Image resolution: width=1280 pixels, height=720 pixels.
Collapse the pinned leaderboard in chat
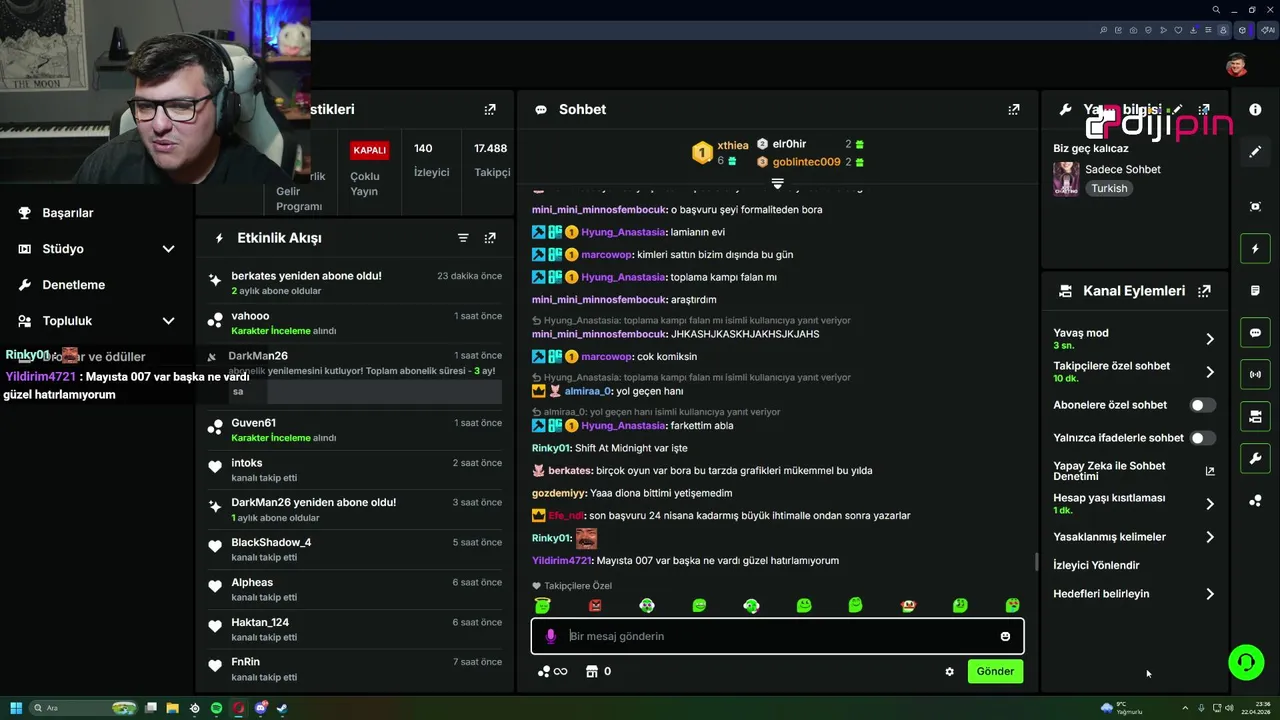click(777, 184)
